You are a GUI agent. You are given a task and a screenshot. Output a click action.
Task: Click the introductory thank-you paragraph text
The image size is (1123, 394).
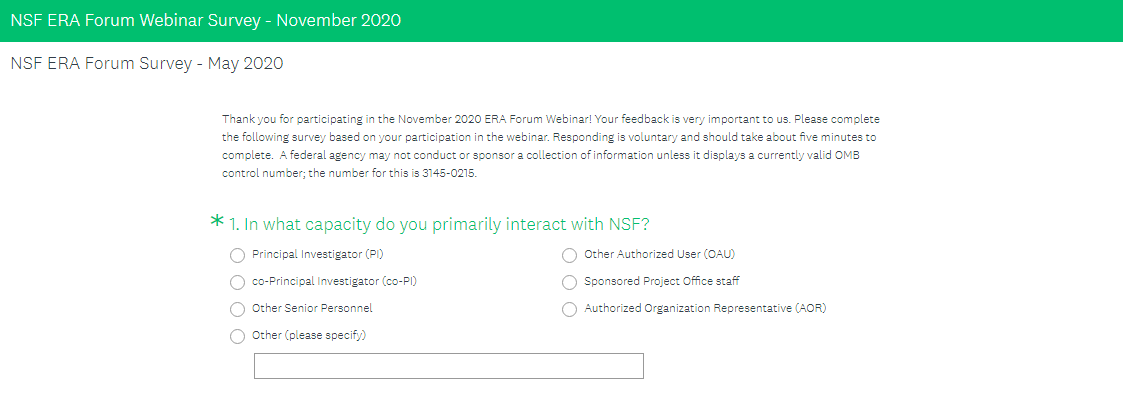[x=551, y=146]
